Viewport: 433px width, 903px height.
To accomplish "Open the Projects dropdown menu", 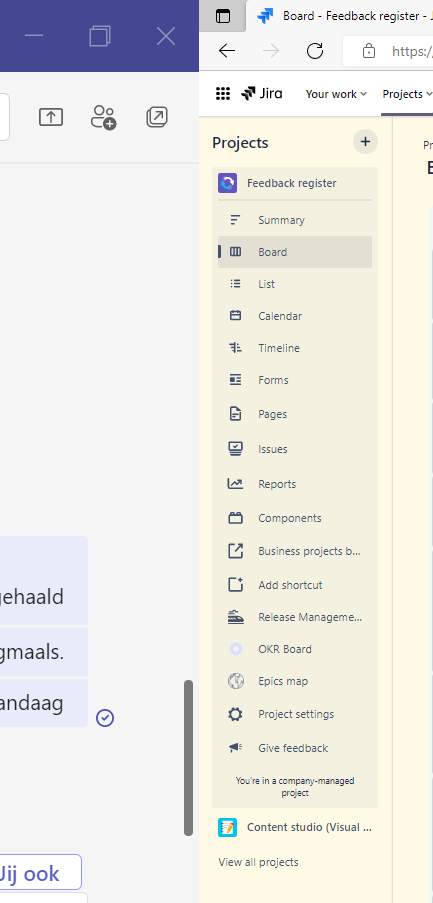I will pyautogui.click(x=407, y=94).
